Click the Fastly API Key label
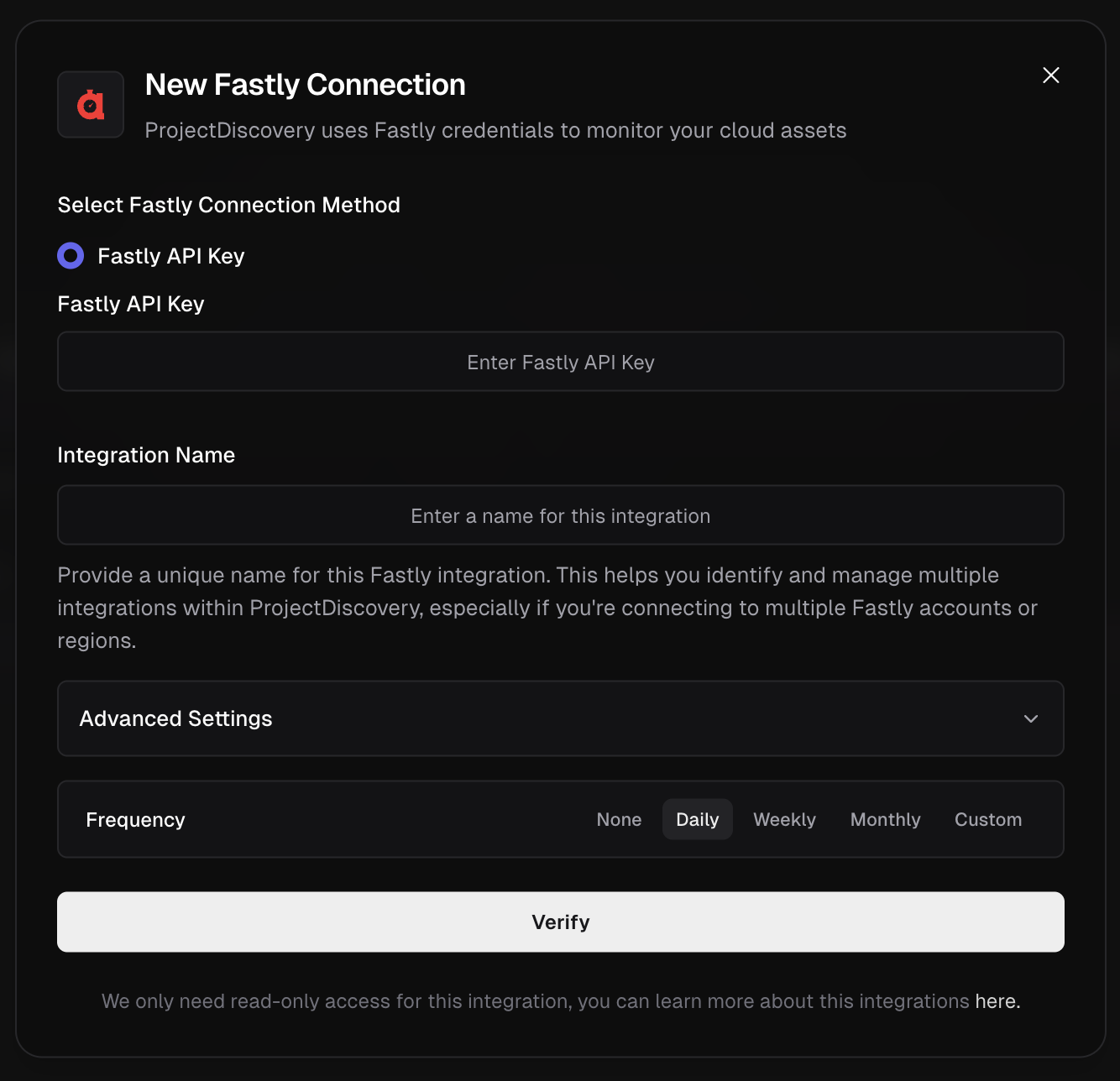 [x=130, y=304]
